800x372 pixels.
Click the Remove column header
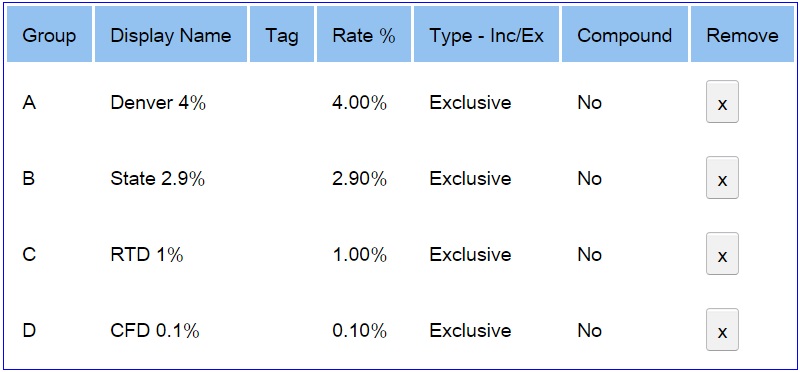pos(742,34)
